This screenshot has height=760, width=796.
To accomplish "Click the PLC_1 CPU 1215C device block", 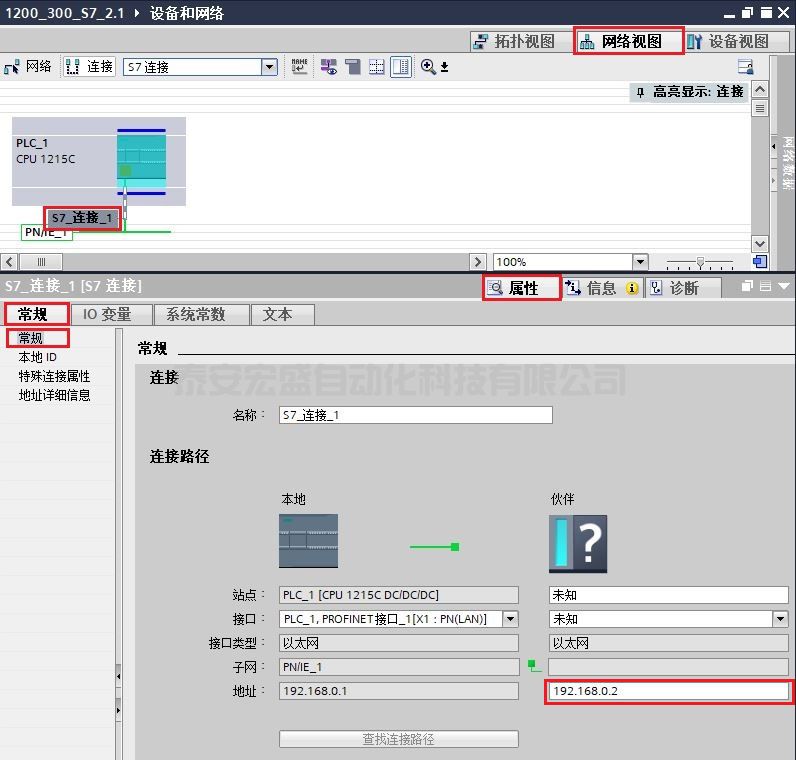I will 98,161.
